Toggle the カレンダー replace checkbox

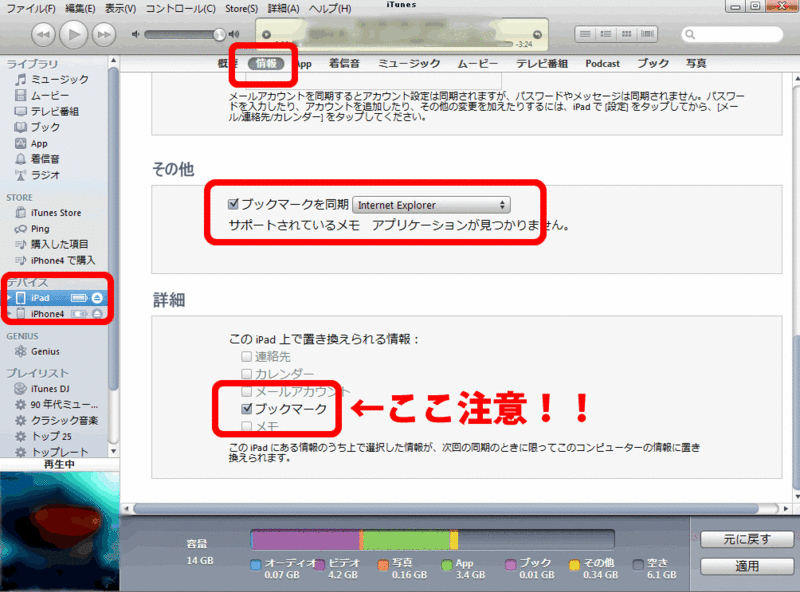coord(246,374)
